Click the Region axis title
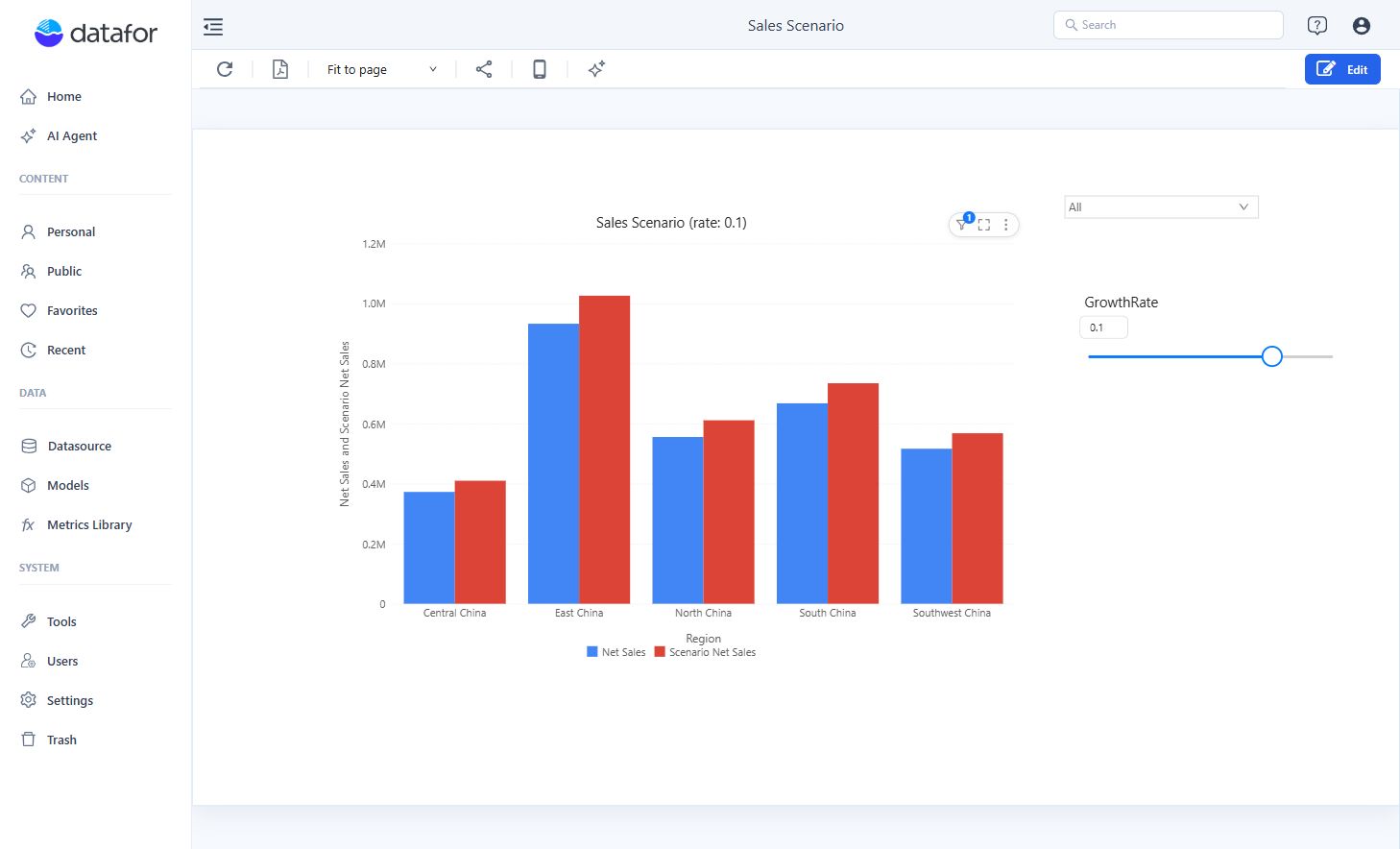 [x=704, y=639]
